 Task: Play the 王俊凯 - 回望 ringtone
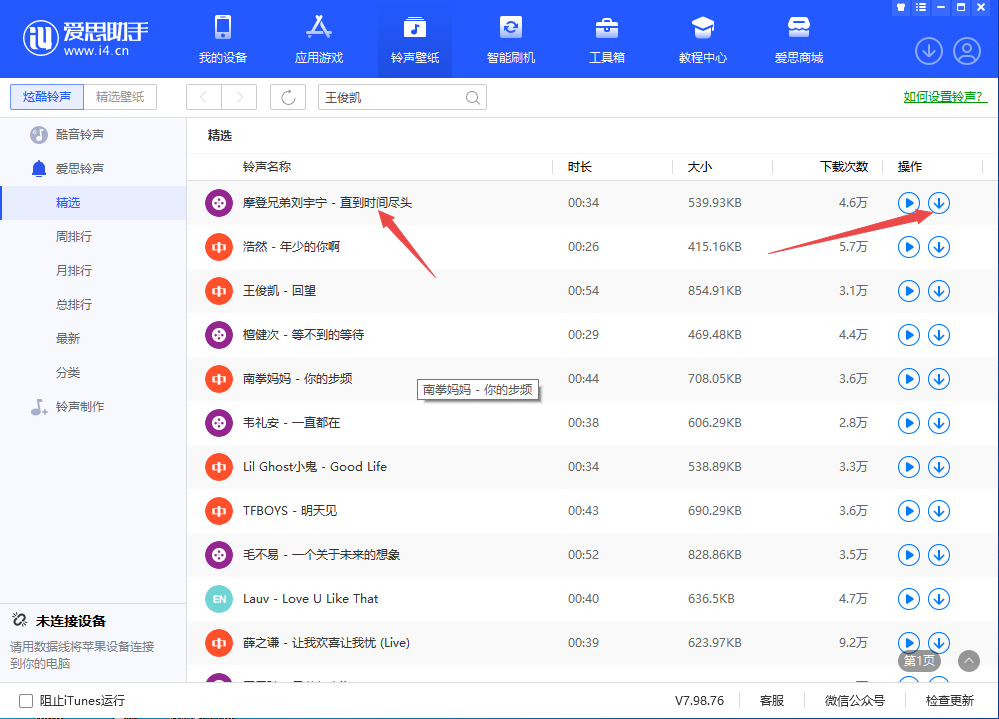coord(908,291)
